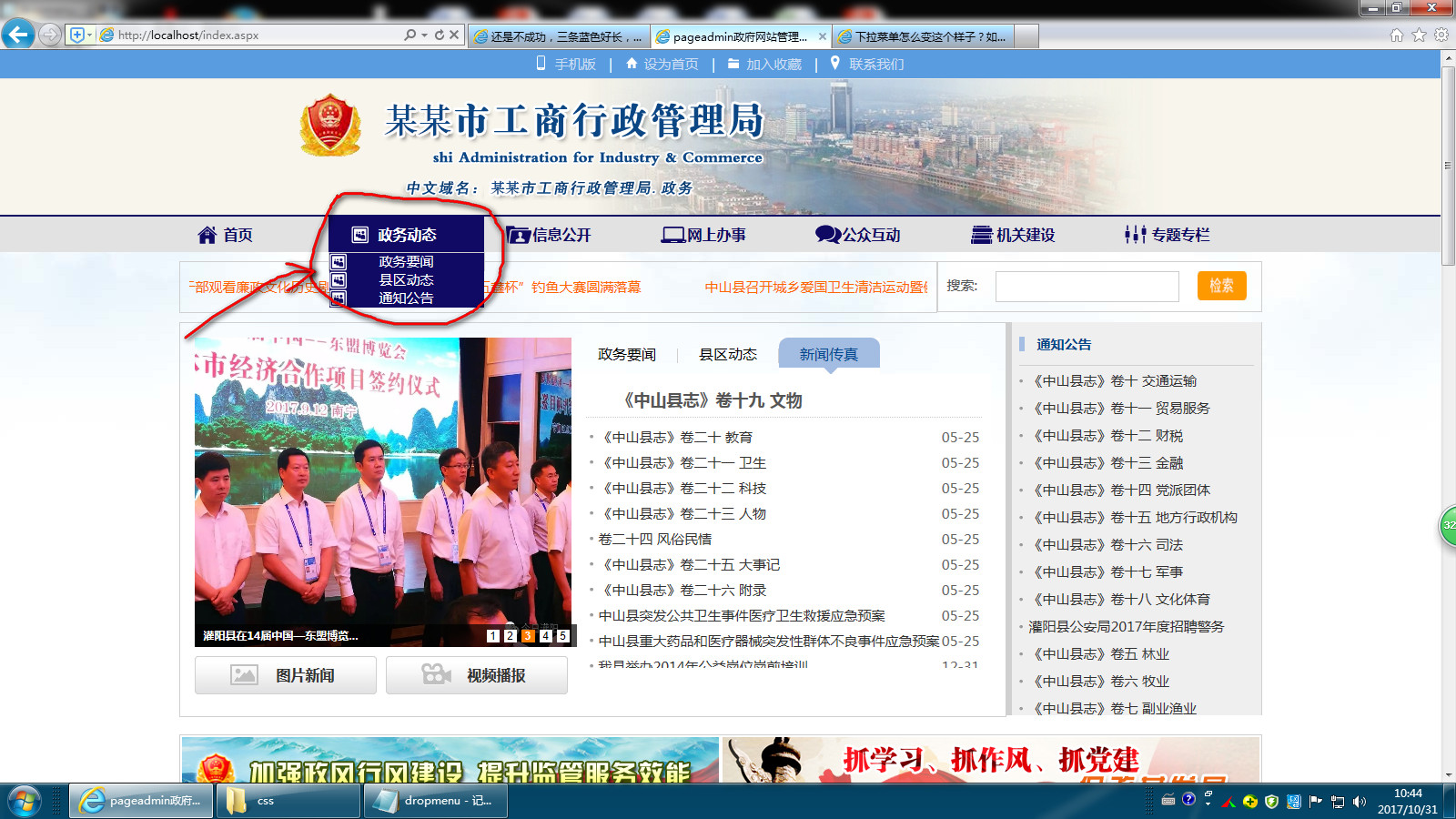This screenshot has height=819, width=1456.
Task: Click 信息公开 folder icon in navigation
Action: [x=518, y=235]
